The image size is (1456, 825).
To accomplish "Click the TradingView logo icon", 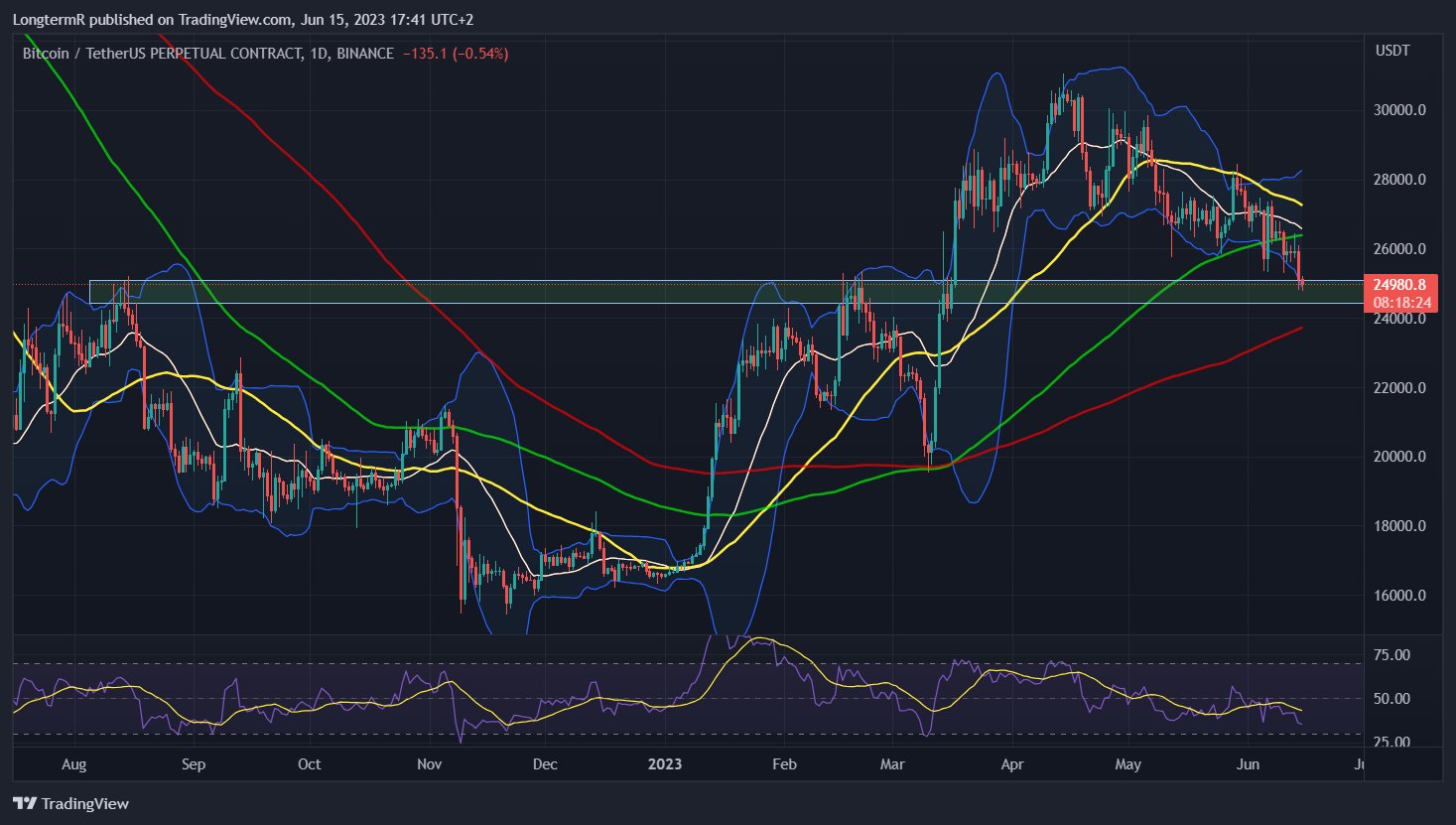I will [x=25, y=803].
